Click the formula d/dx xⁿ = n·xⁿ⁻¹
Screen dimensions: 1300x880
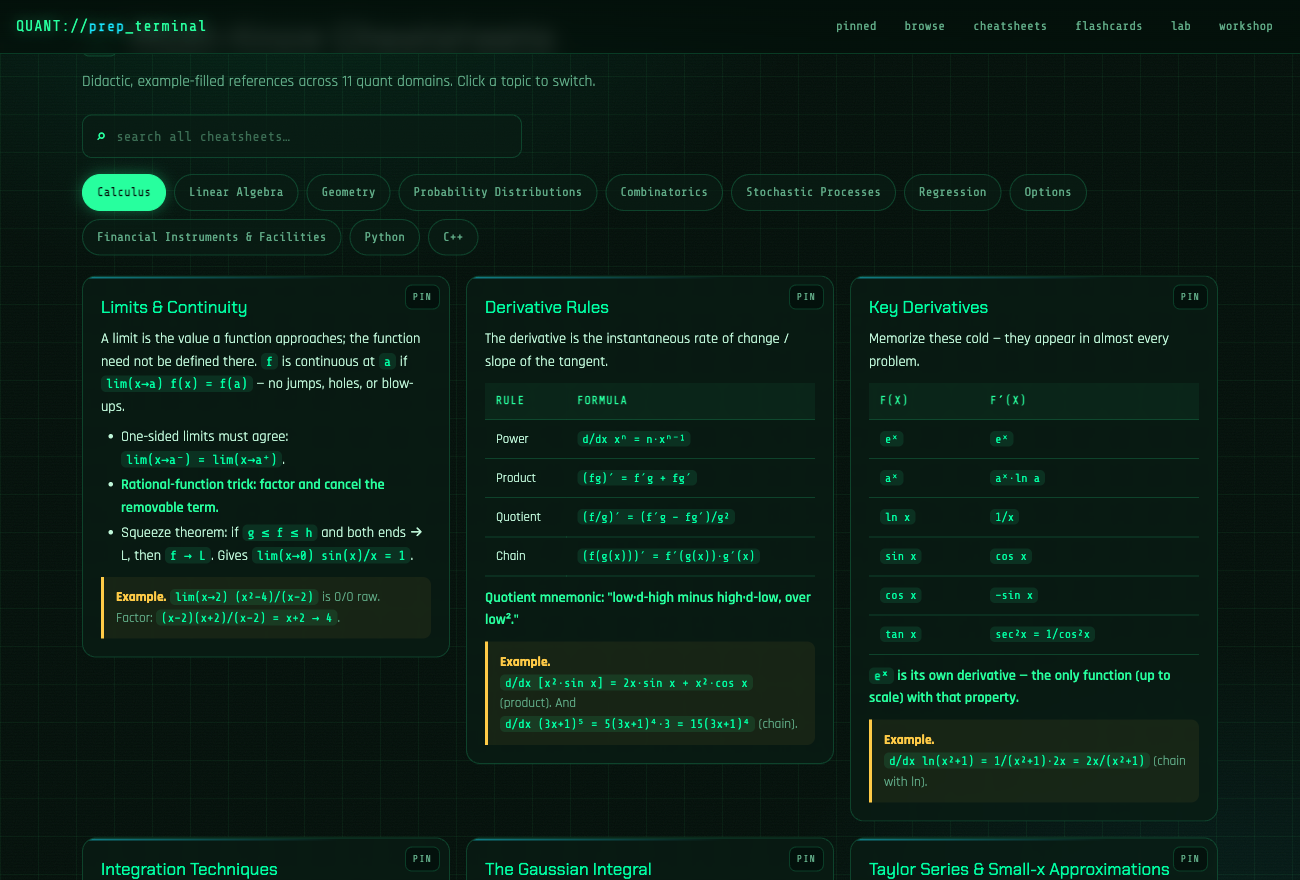635,439
